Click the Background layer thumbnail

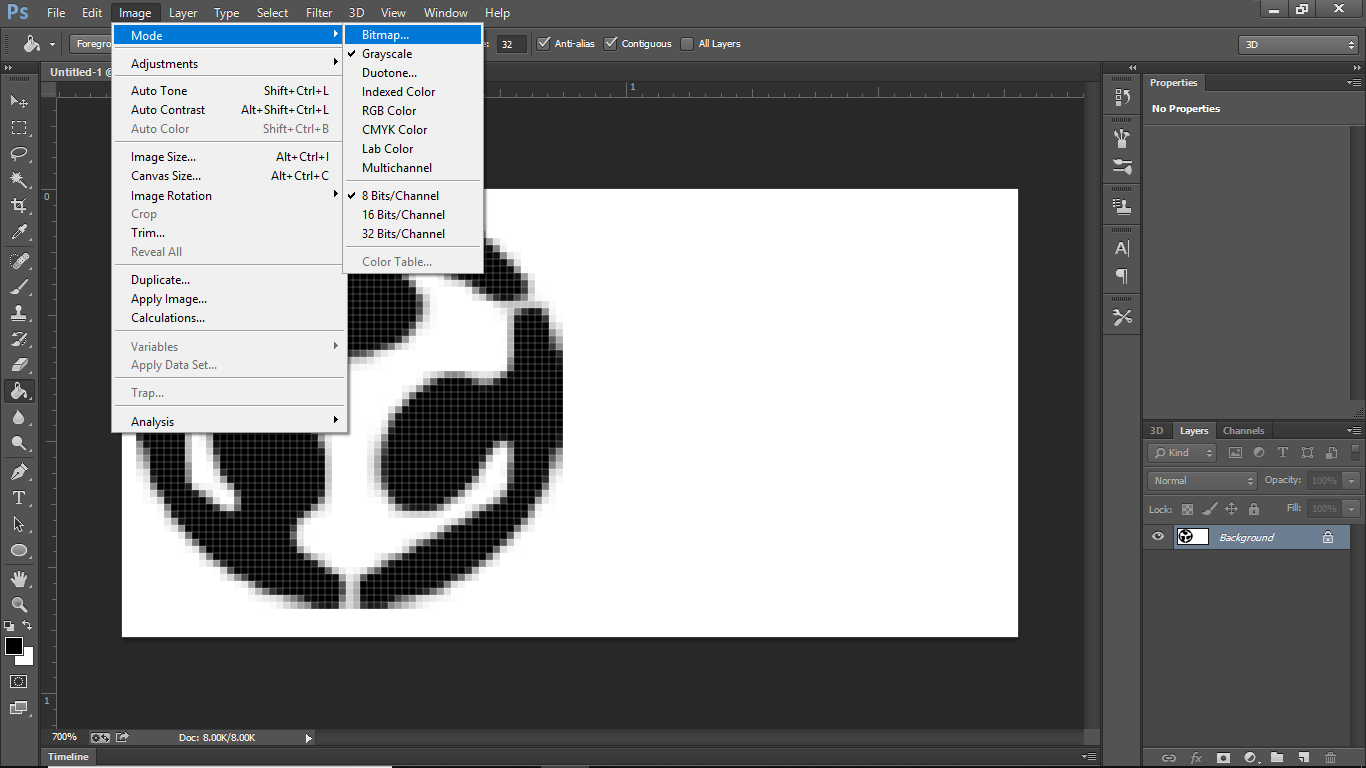1192,537
